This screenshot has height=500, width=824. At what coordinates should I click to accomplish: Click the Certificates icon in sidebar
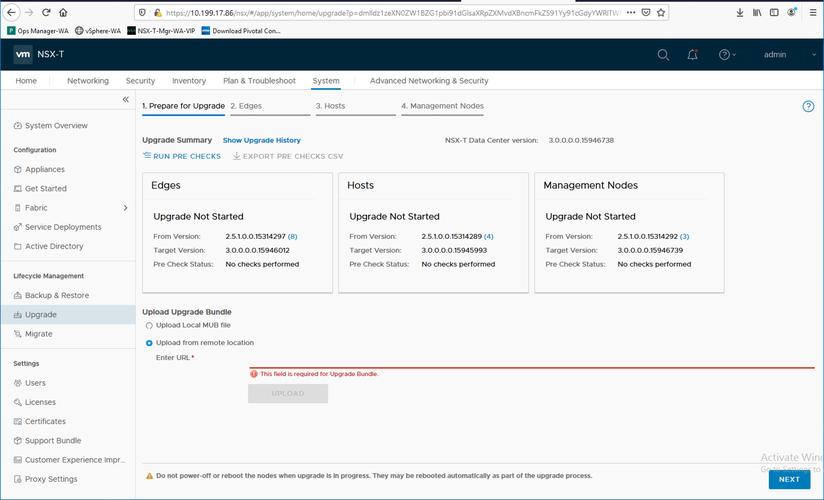coord(17,421)
